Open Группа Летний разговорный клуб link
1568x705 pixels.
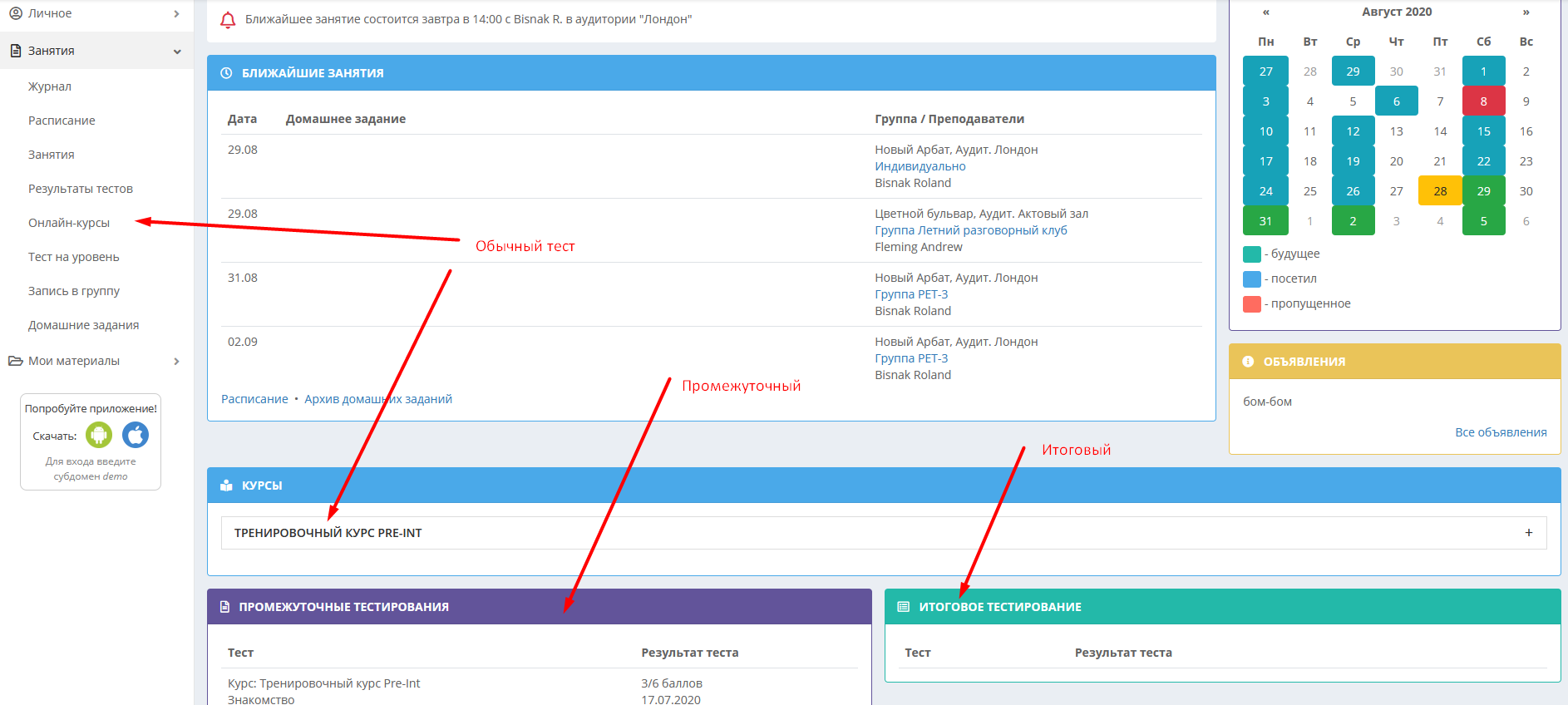coord(971,230)
